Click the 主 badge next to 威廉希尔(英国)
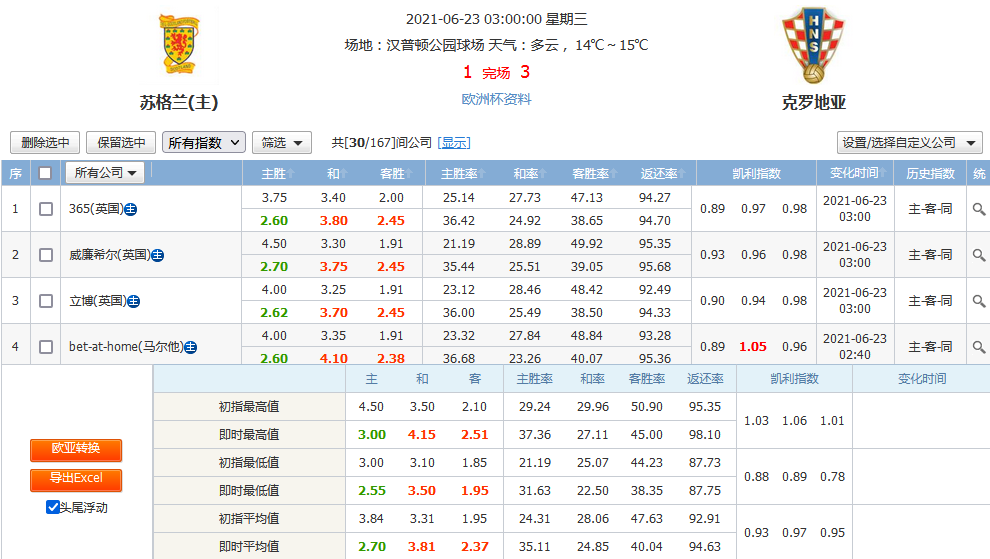Screen dimensions: 990x559 point(158,255)
